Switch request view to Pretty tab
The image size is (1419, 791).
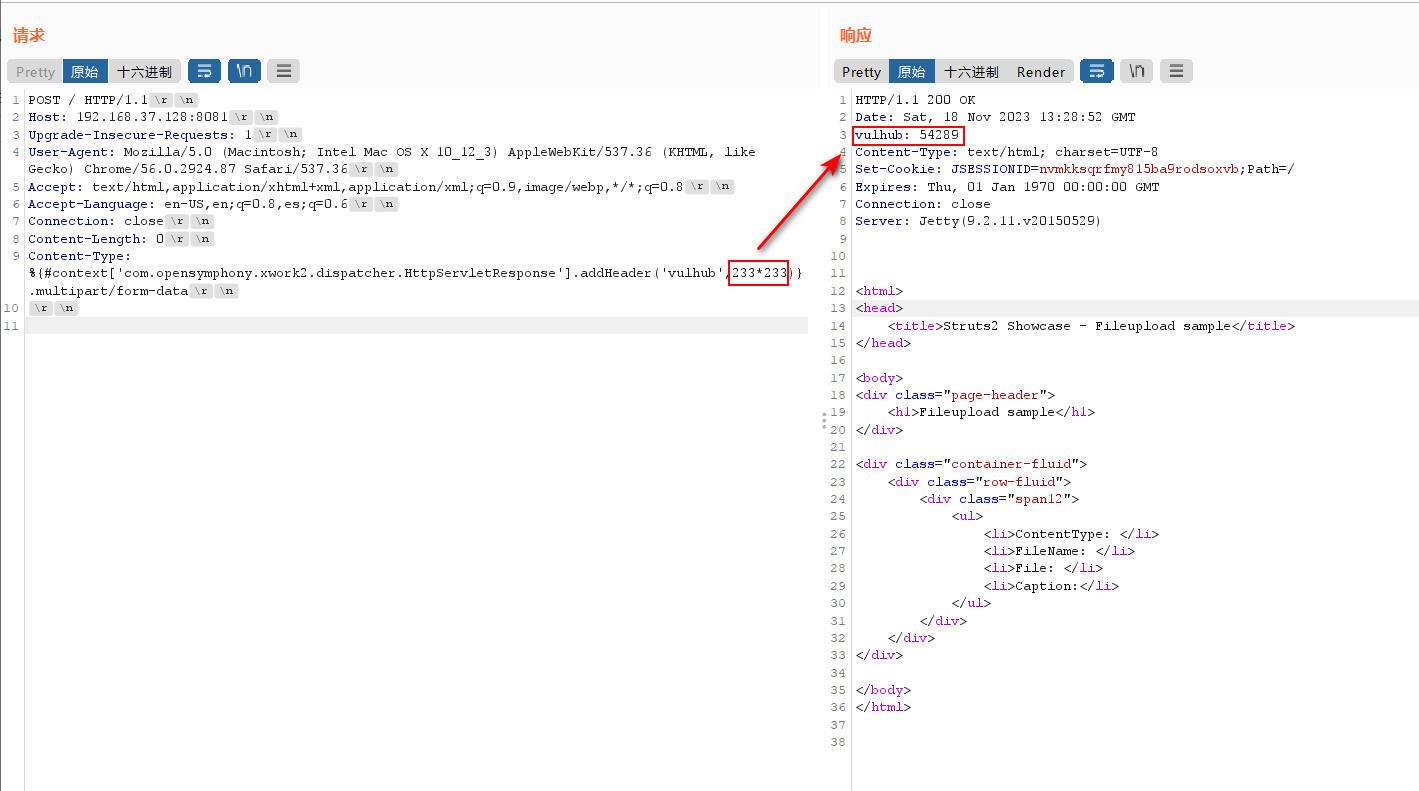click(x=35, y=72)
